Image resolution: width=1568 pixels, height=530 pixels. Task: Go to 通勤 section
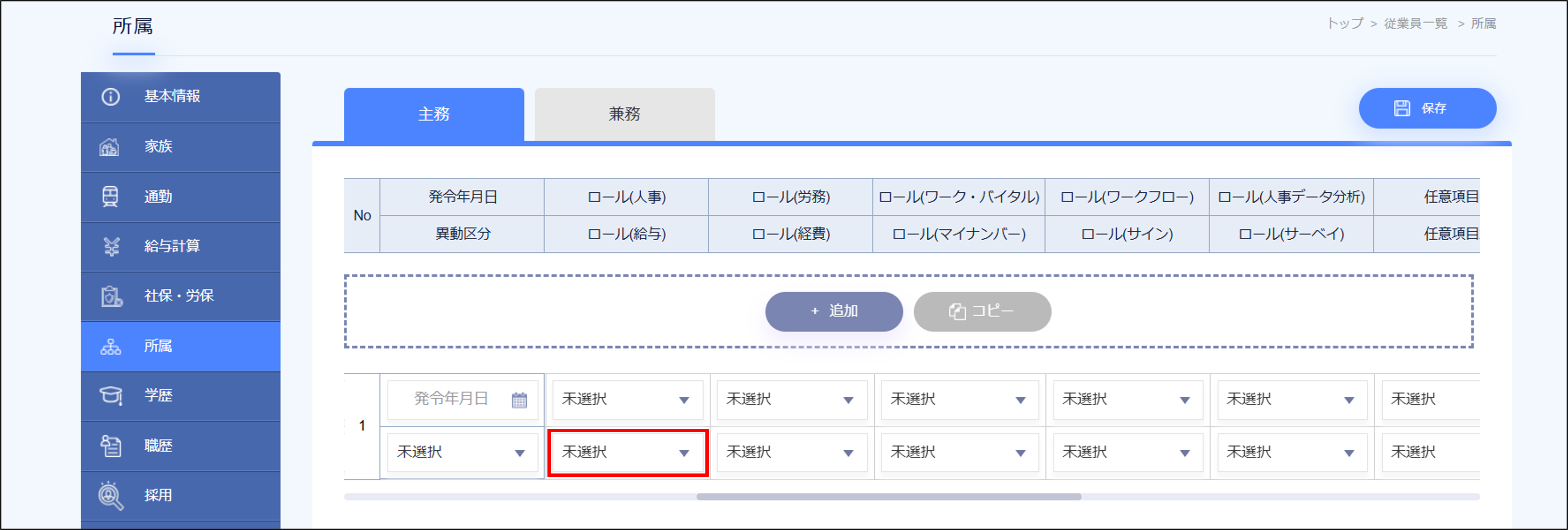(181, 197)
